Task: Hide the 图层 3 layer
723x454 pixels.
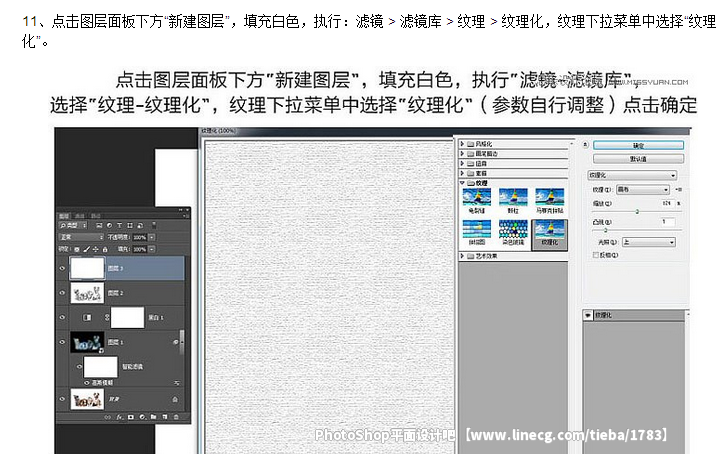Action: (x=62, y=268)
